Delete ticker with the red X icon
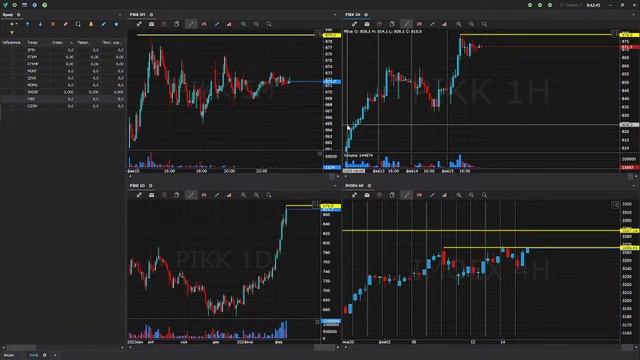Screen dimensions: 640x360 tap(53, 24)
